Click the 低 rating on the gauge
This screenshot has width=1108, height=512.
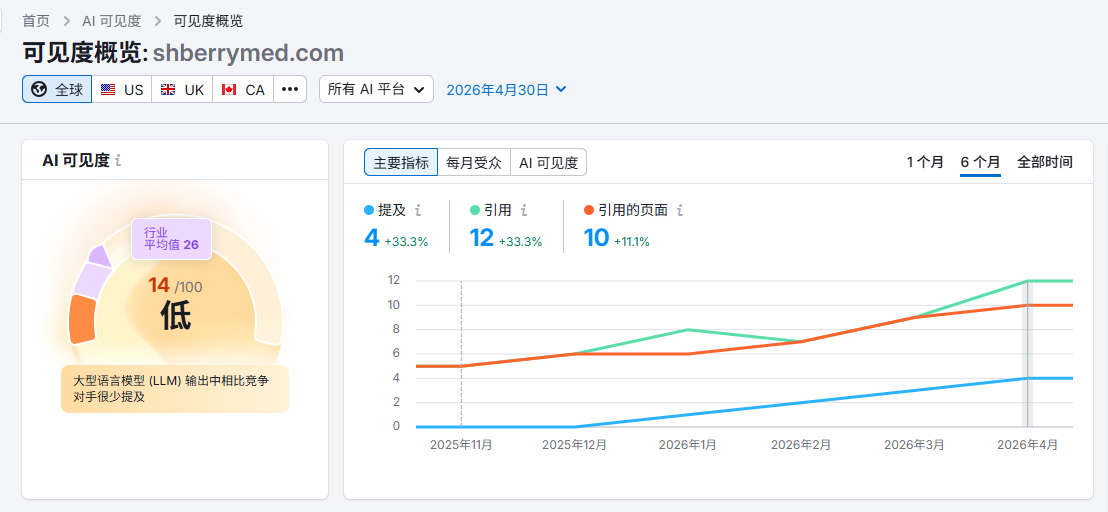[x=175, y=316]
